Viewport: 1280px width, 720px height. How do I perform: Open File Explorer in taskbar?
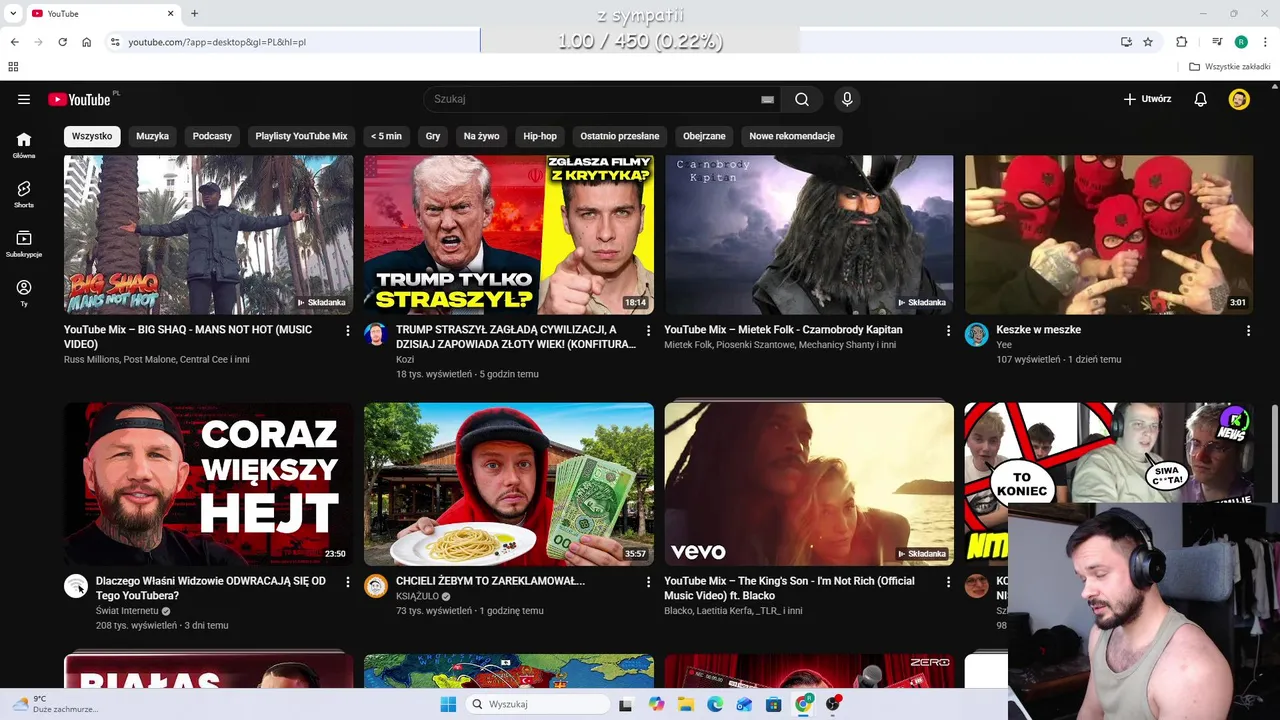(686, 704)
